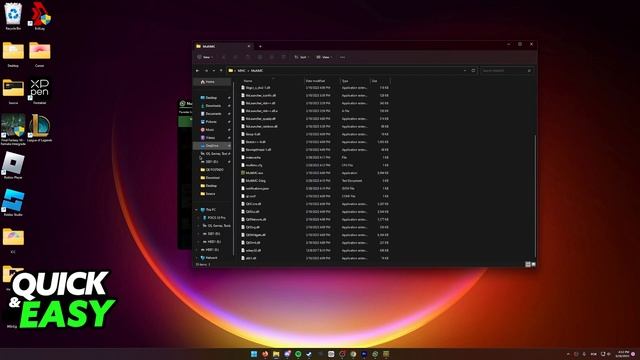Expand the Network tree node

196,258
